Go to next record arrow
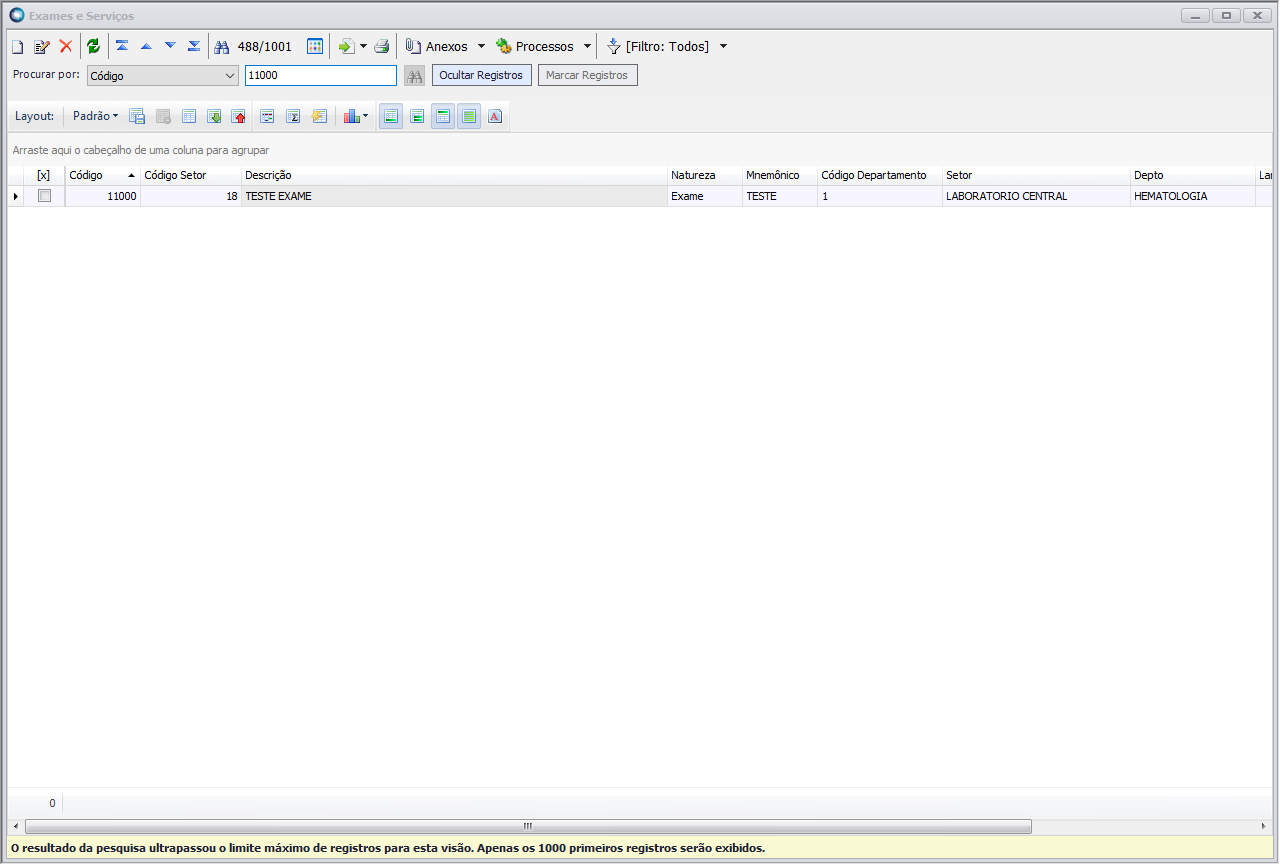 170,46
